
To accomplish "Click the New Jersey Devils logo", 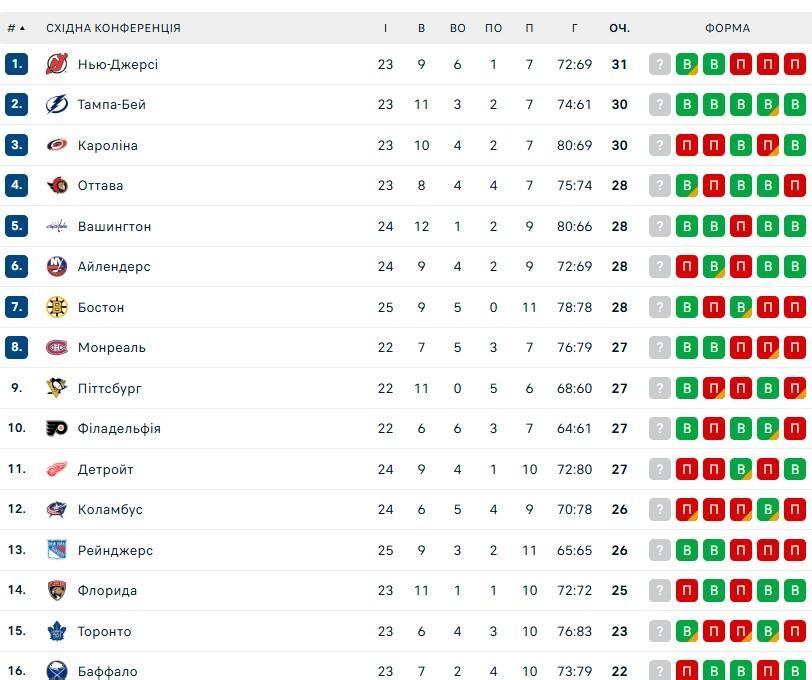I will 57,65.
